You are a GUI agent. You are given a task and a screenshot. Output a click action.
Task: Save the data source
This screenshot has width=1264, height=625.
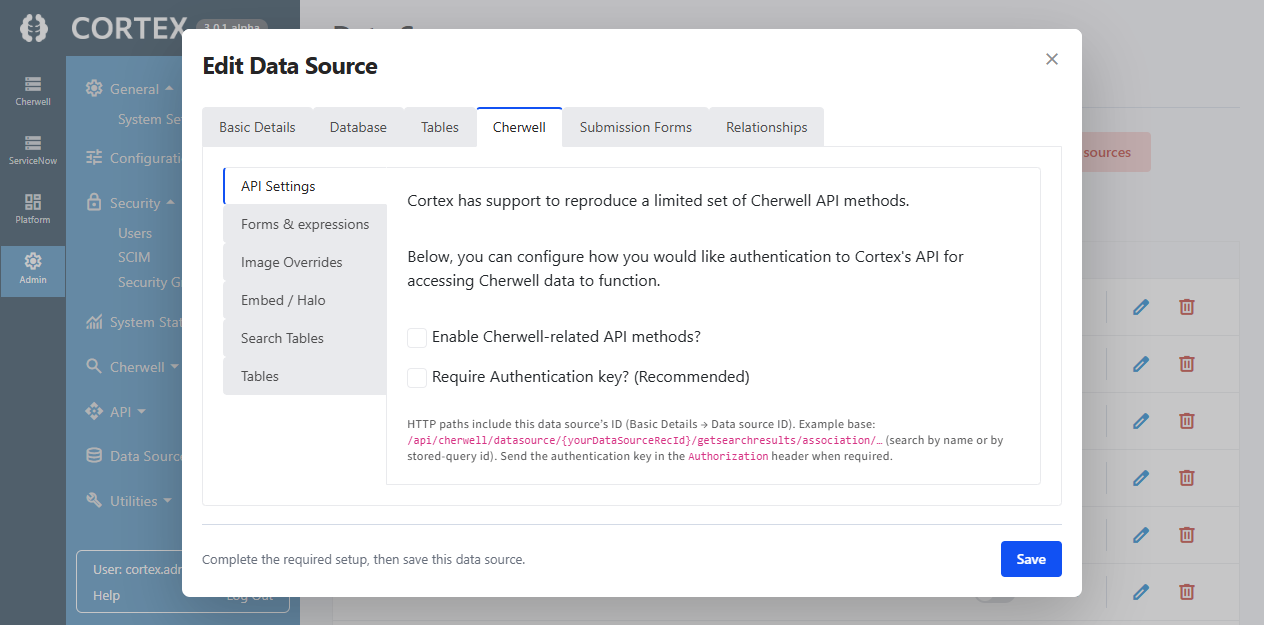[1031, 559]
